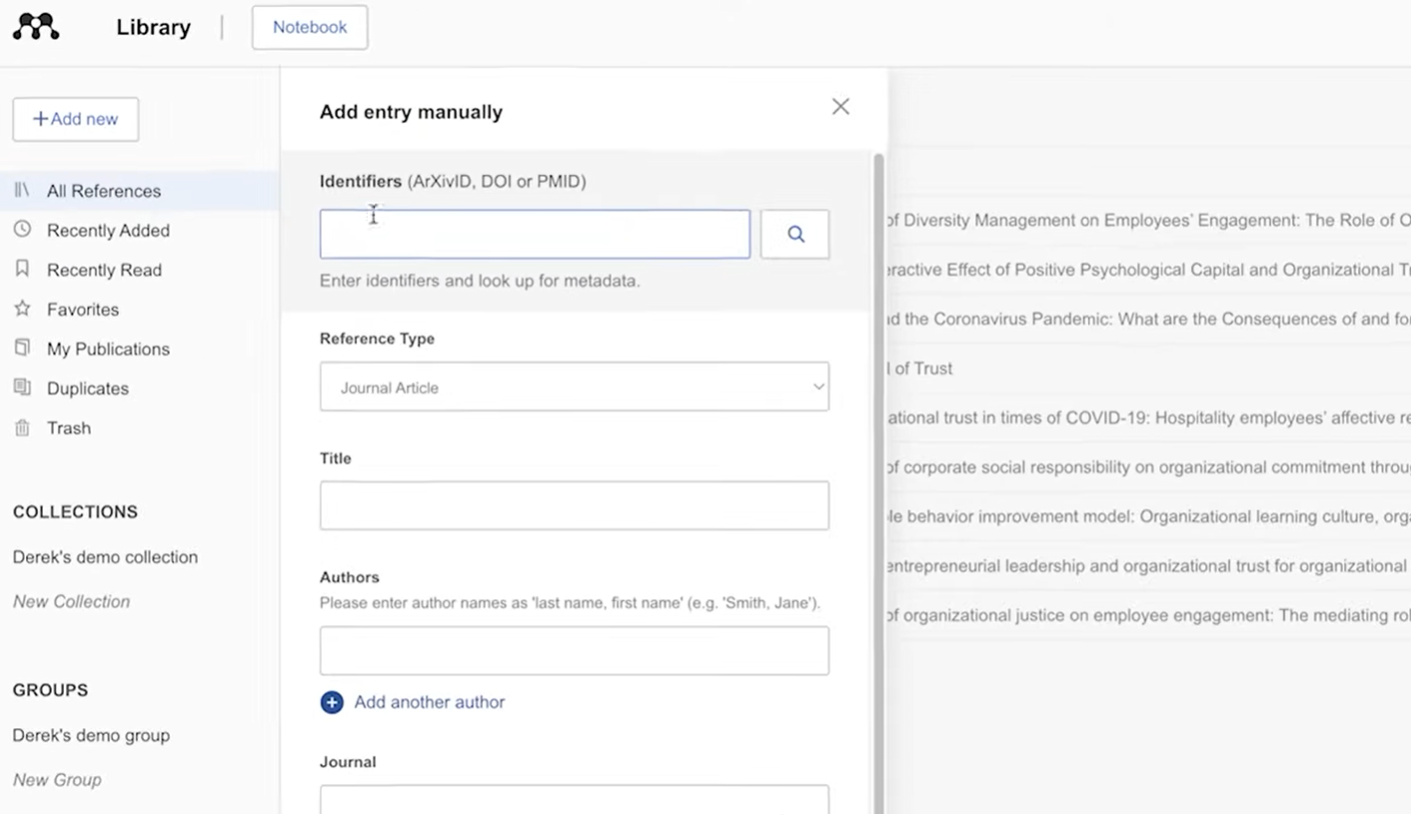Click the GROUPS section heading
The width and height of the screenshot is (1411, 817).
[x=50, y=690]
